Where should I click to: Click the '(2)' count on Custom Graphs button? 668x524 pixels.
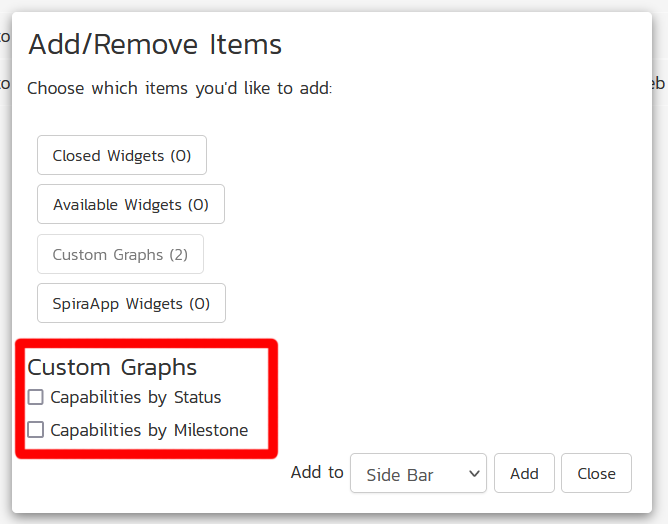(x=178, y=254)
